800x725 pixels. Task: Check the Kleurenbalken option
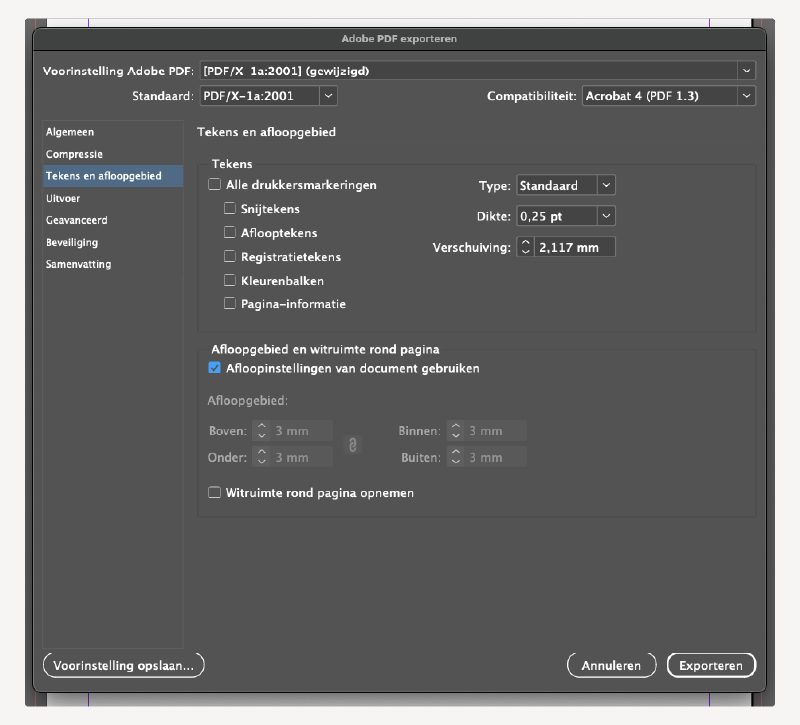(230, 280)
